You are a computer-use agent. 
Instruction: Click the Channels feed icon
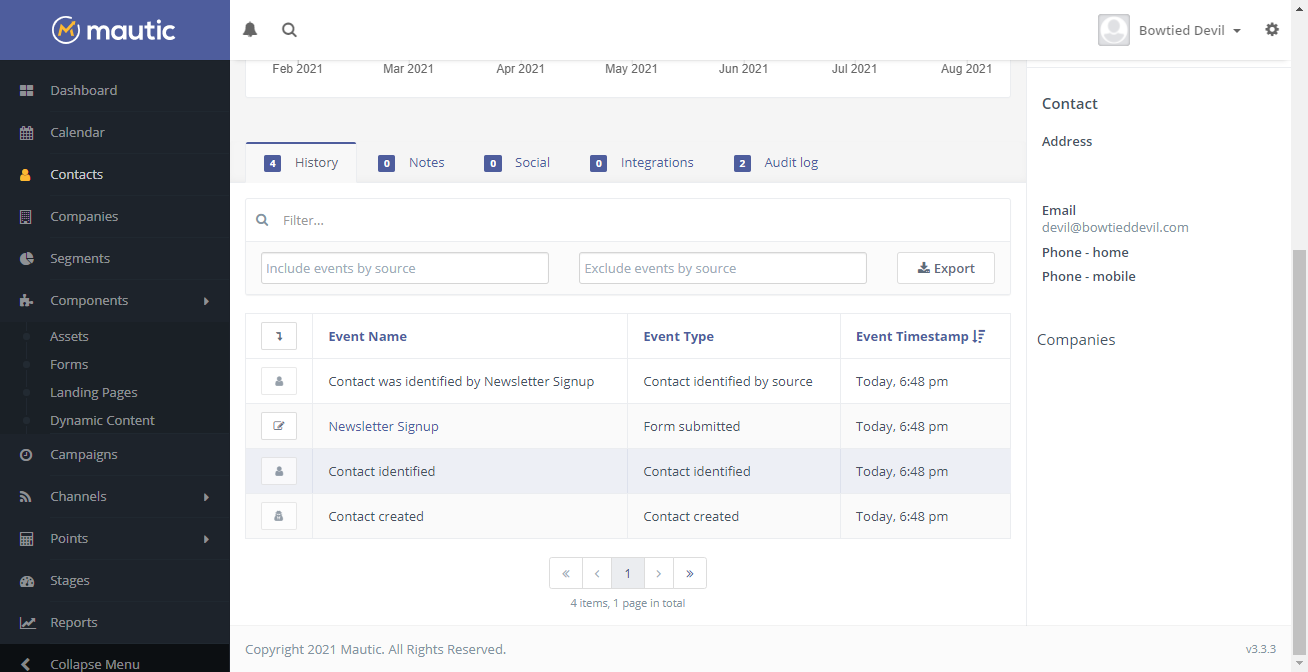click(x=27, y=496)
